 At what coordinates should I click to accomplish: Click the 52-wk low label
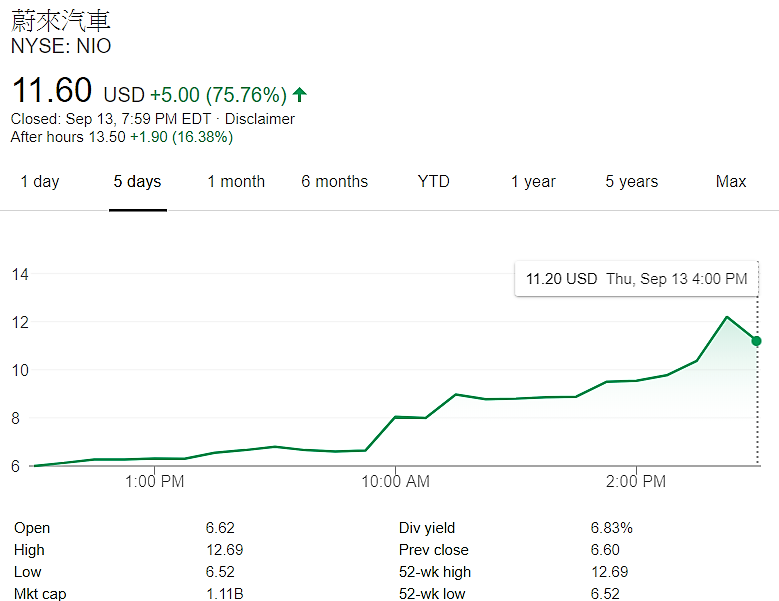[432, 594]
